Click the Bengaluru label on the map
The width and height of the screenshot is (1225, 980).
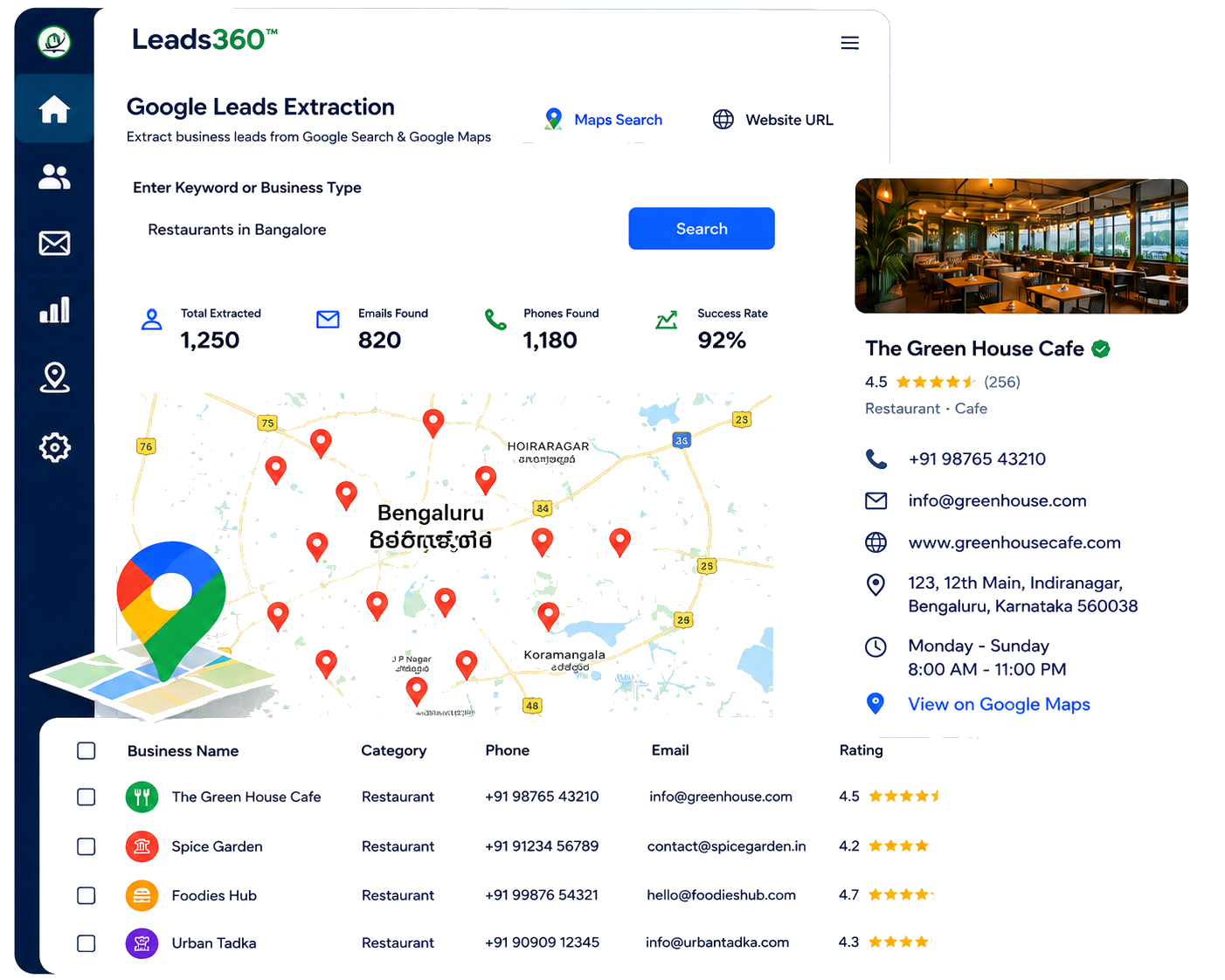pos(431,513)
